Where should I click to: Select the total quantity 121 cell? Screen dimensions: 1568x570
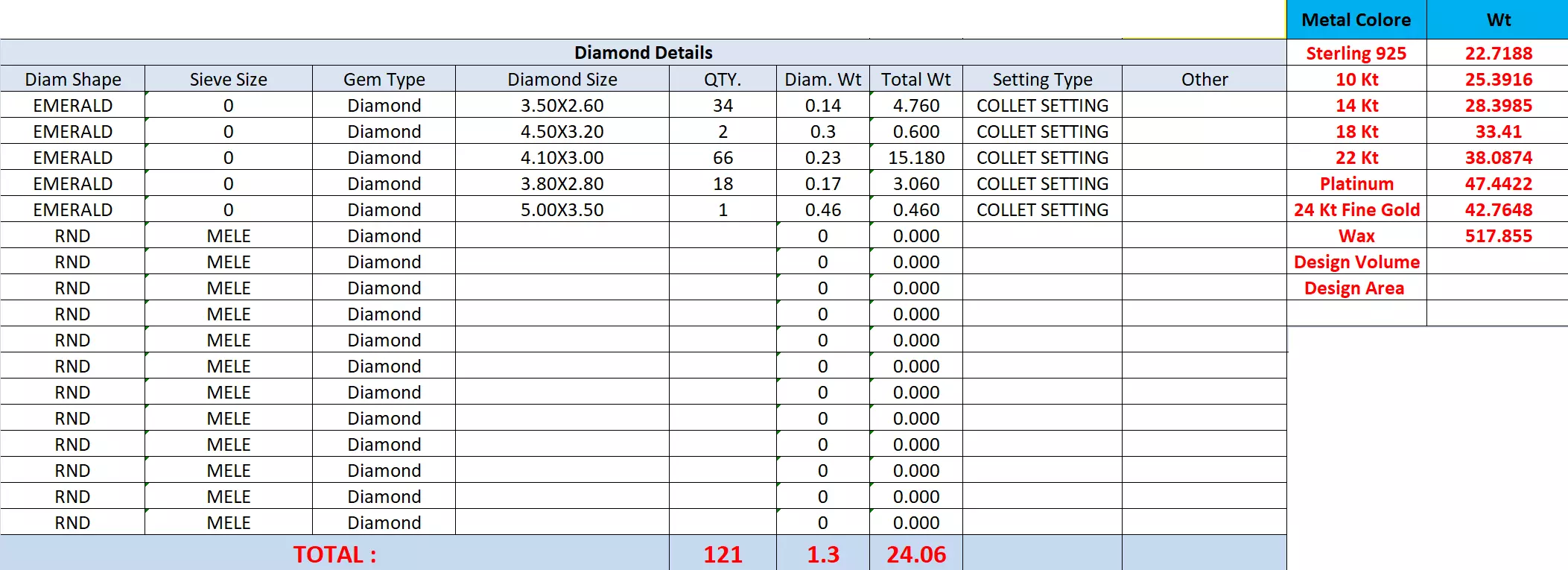pyautogui.click(x=723, y=554)
